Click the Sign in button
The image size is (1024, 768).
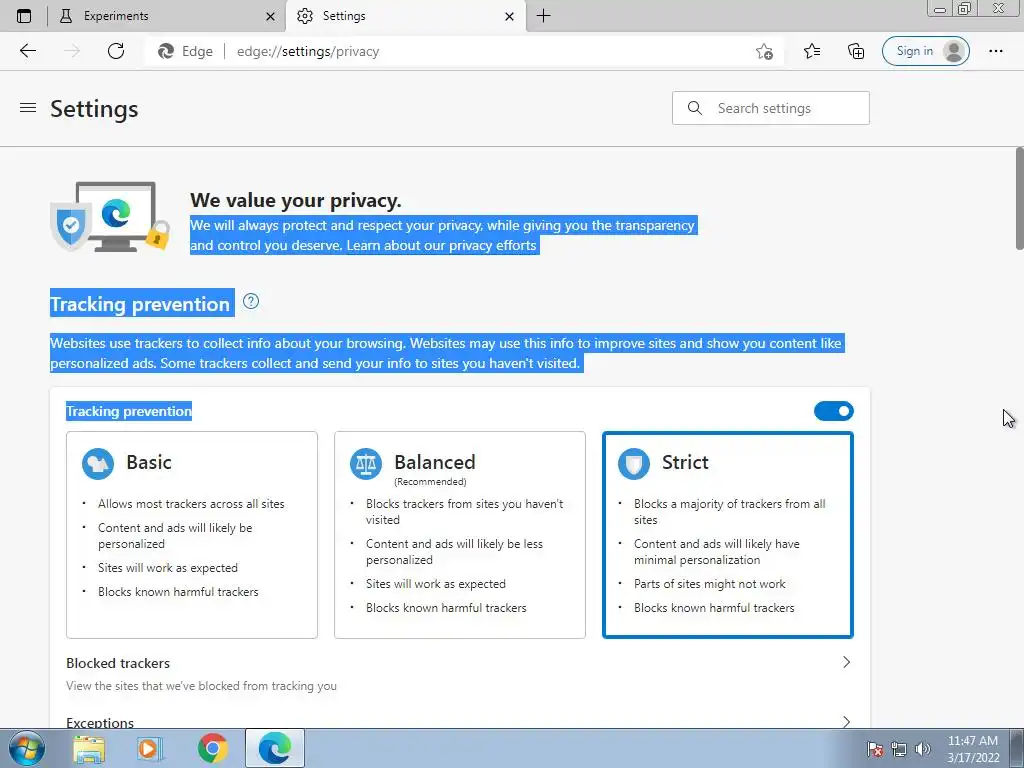tap(925, 51)
